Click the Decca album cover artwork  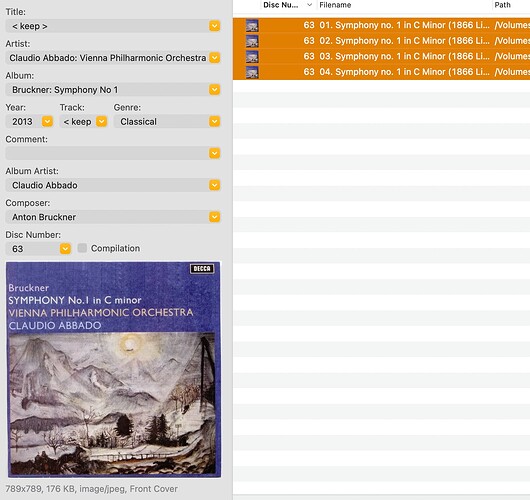point(113,369)
